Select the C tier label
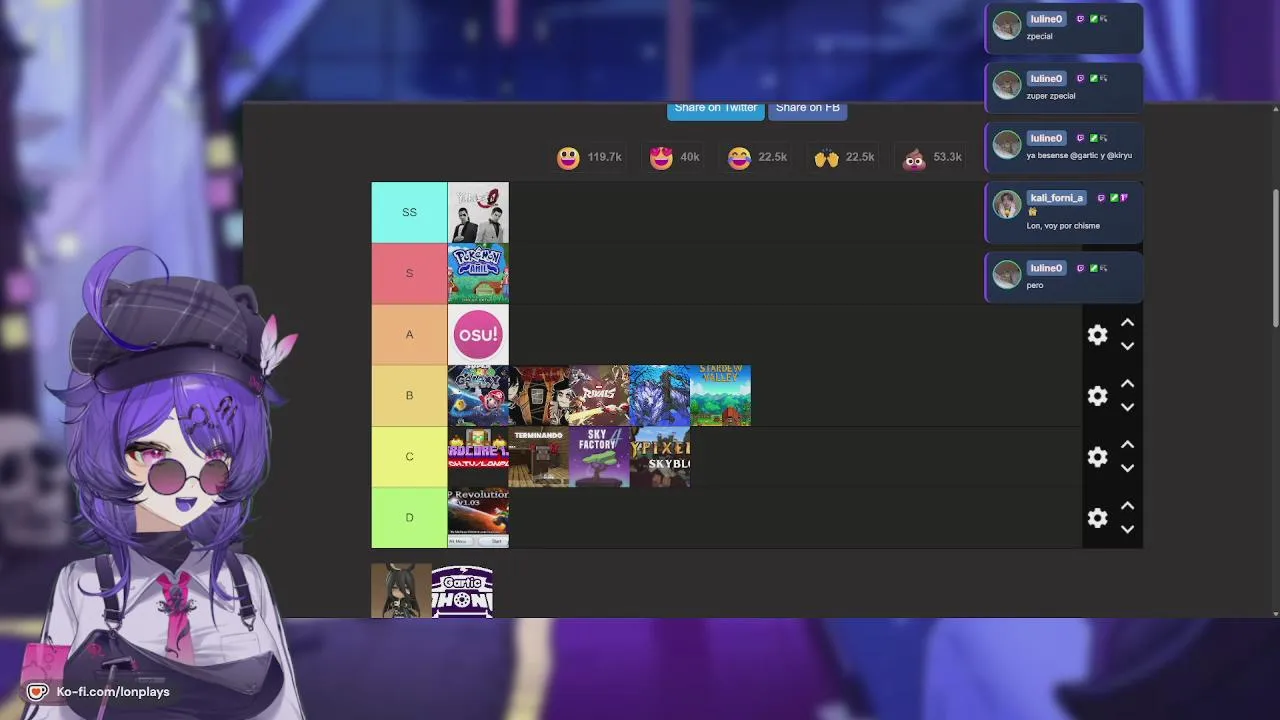The image size is (1280, 720). (409, 456)
